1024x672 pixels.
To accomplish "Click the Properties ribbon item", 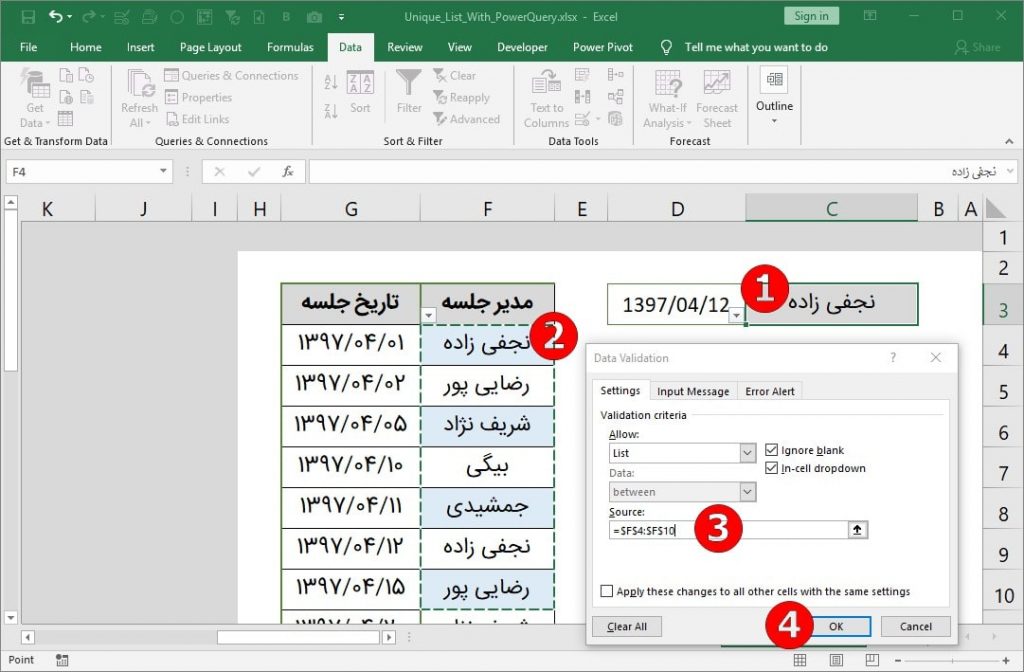I will [x=199, y=97].
